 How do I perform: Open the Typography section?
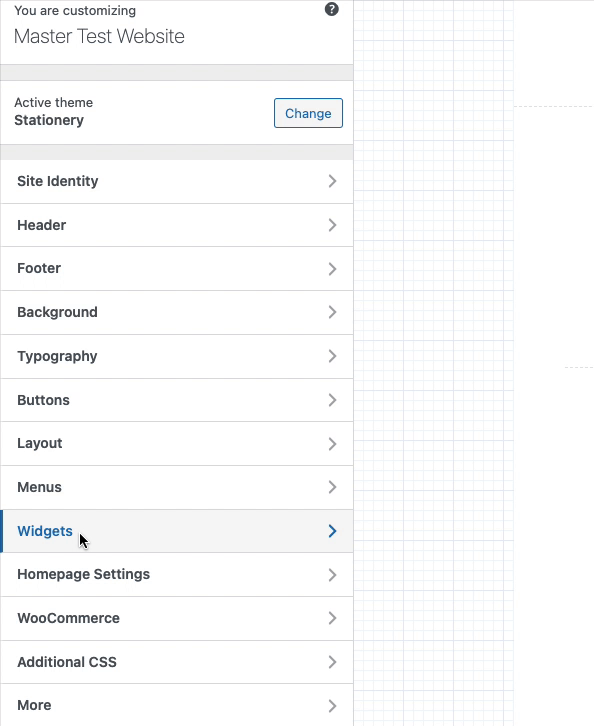176,357
